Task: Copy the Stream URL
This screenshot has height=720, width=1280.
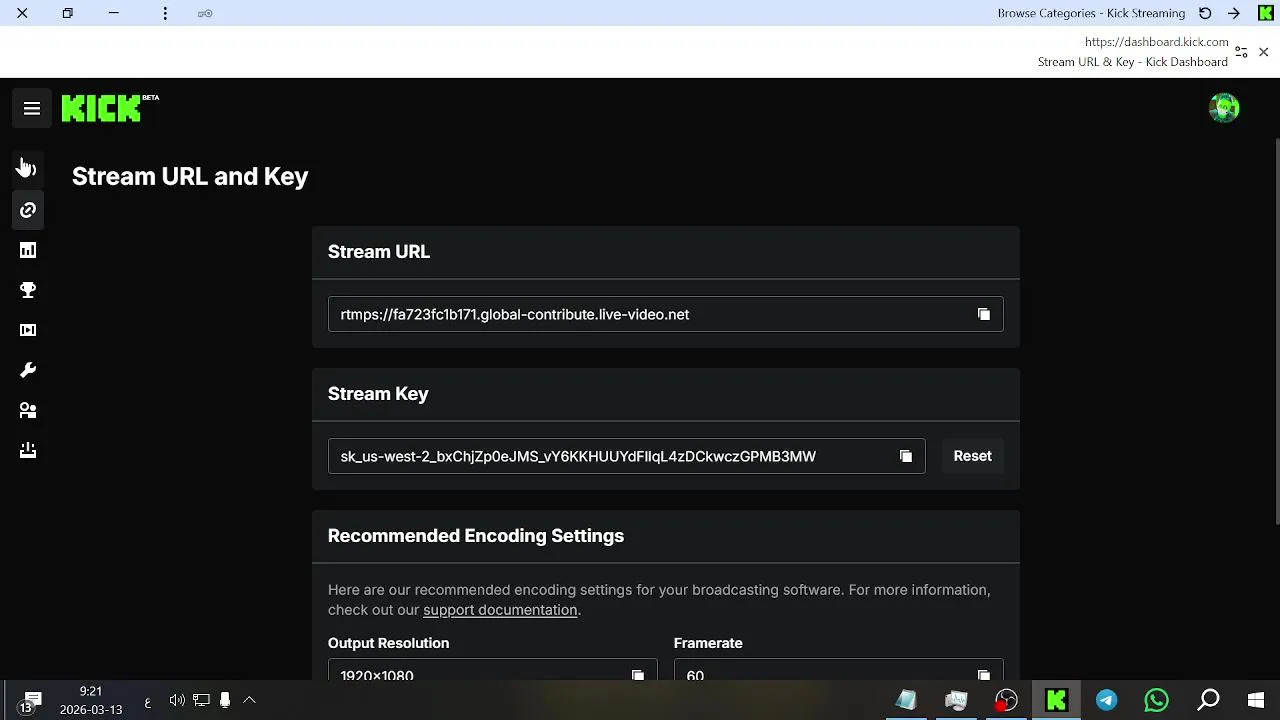Action: pos(984,314)
